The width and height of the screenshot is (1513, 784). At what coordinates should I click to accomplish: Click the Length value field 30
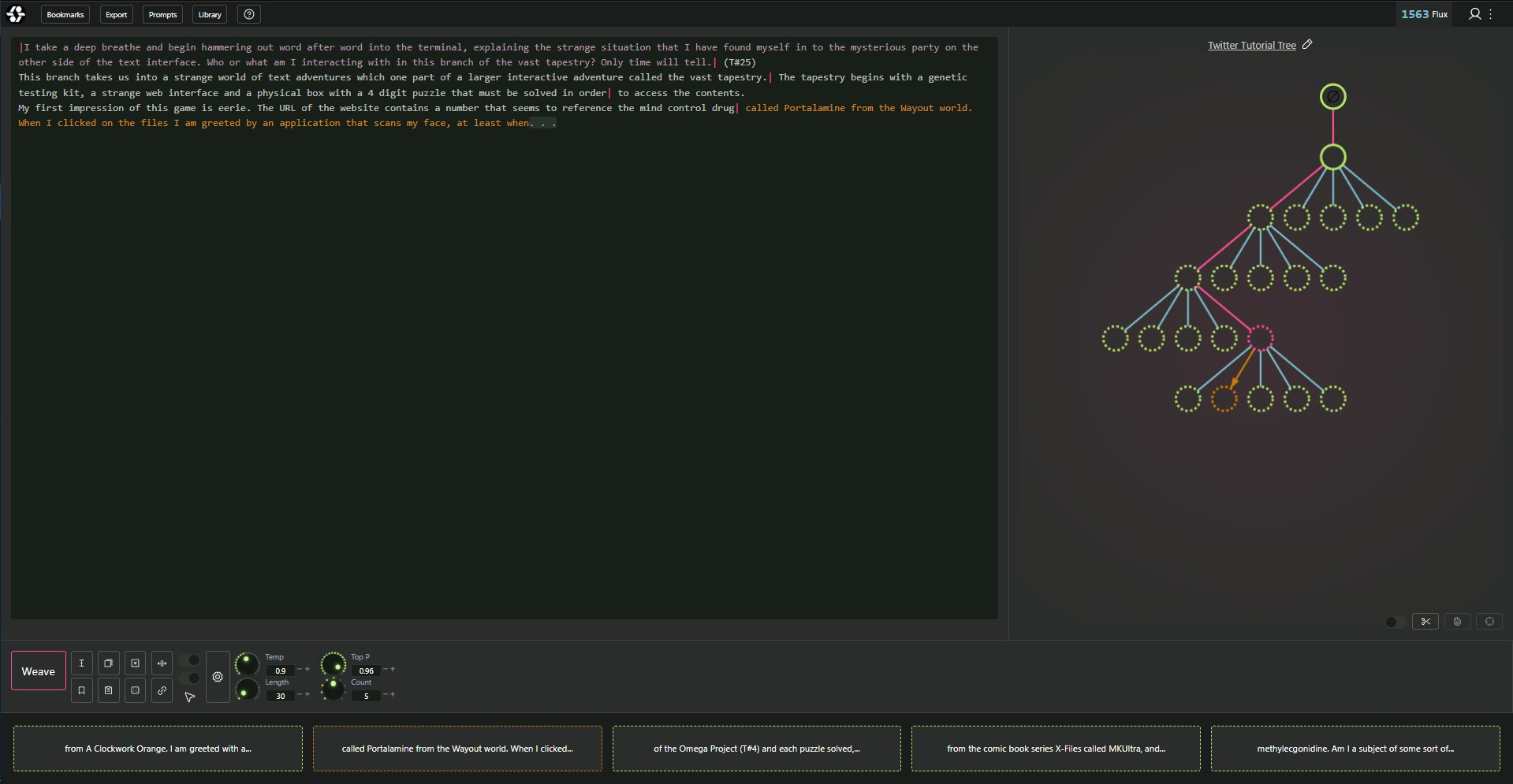coord(280,696)
